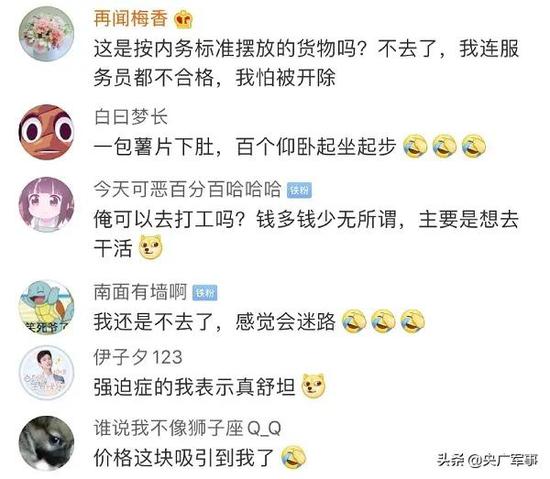The image size is (550, 479).
Task: Open username 白日梦长 profile
Action: [131, 117]
